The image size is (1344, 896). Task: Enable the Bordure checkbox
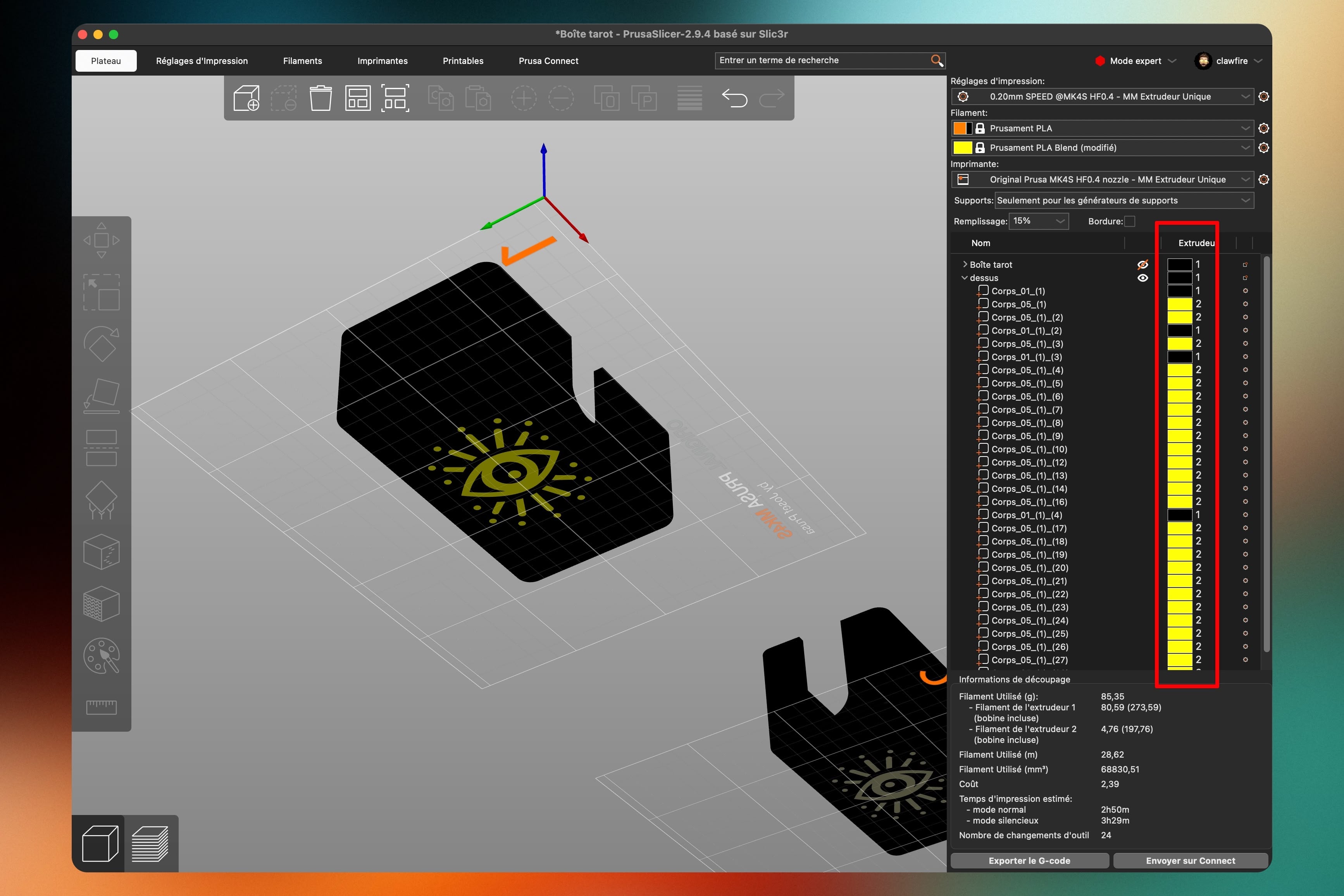[x=1129, y=221]
